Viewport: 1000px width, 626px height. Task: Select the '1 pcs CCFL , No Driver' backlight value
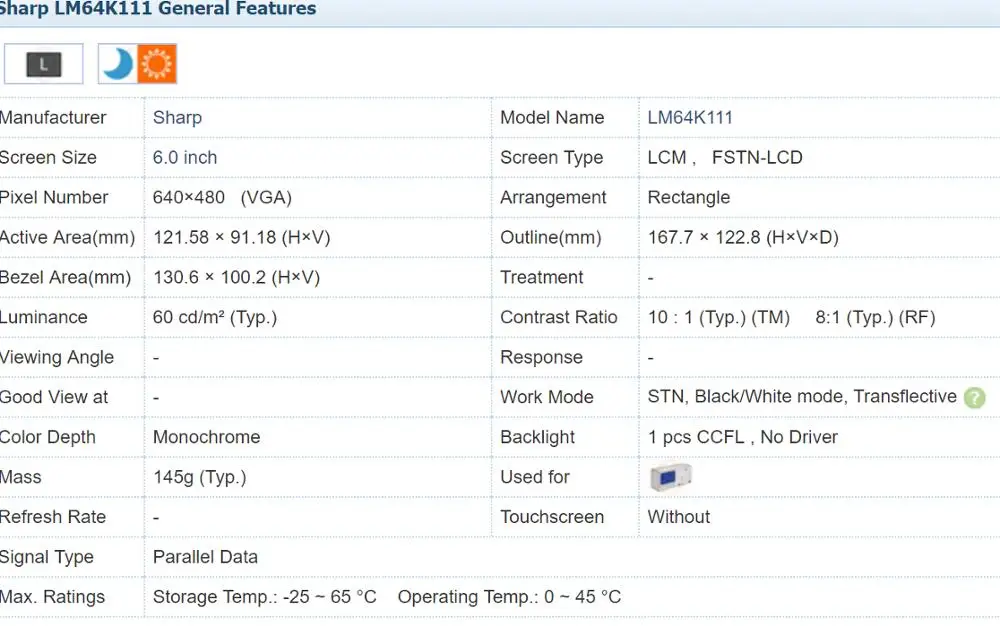743,437
